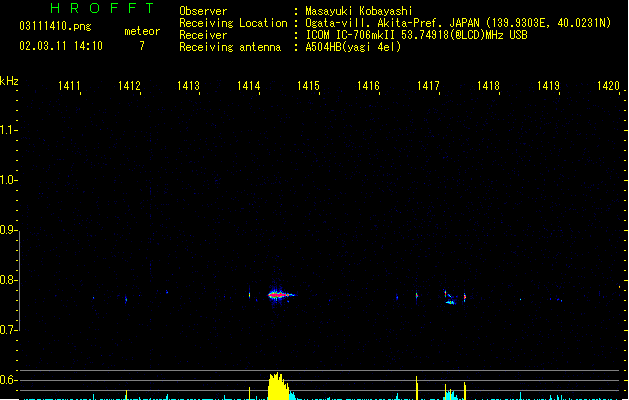
Task: Click the 0.7 kHz frequency tick label
Action: pos(8,330)
